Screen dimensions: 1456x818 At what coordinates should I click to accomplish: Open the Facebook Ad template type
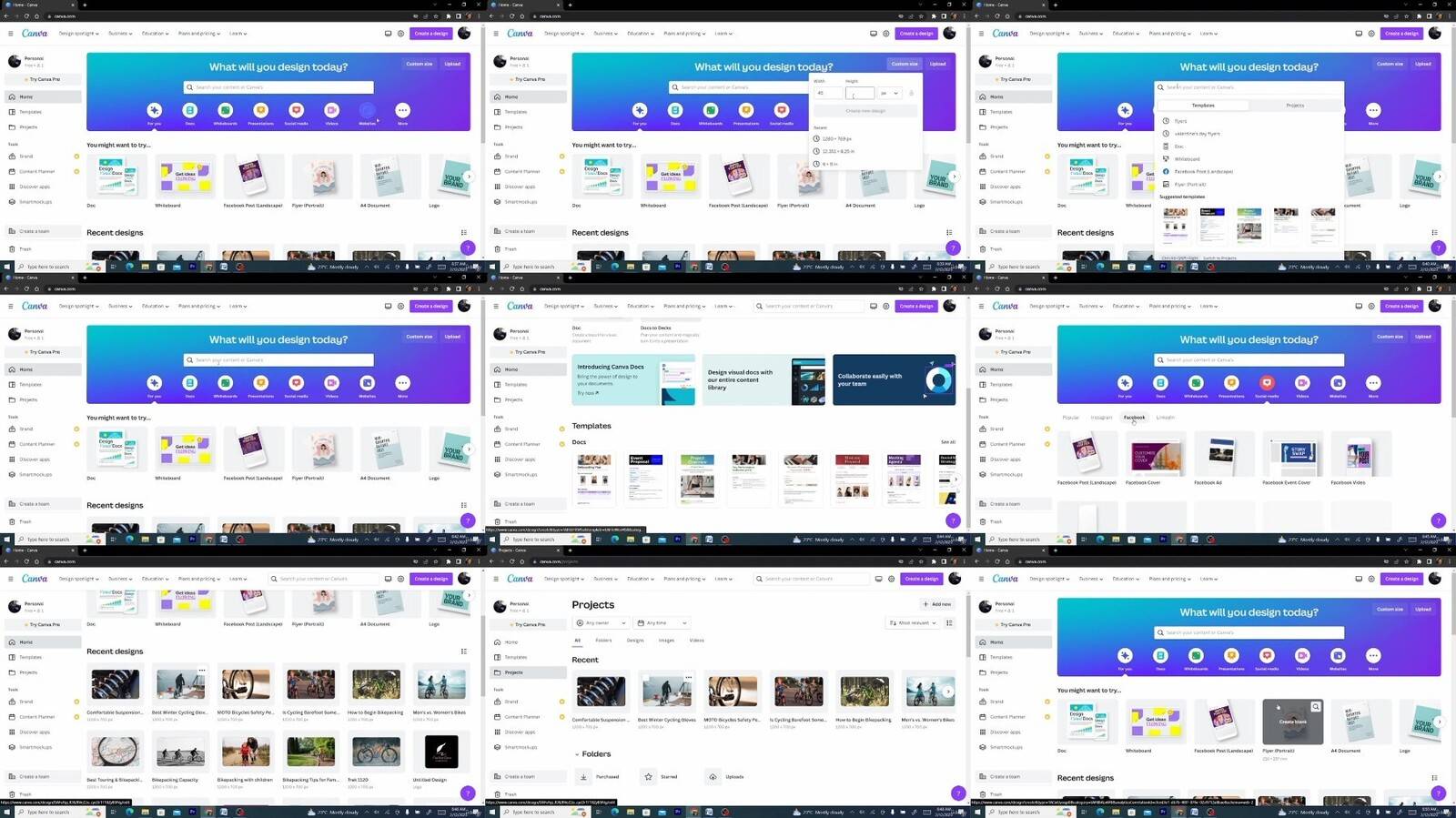point(1224,453)
